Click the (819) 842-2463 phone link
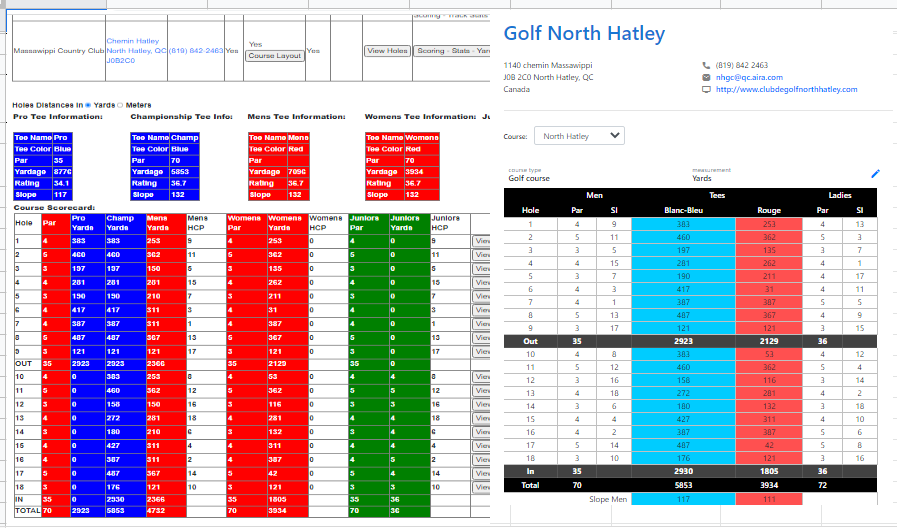The image size is (897, 528). 196,51
